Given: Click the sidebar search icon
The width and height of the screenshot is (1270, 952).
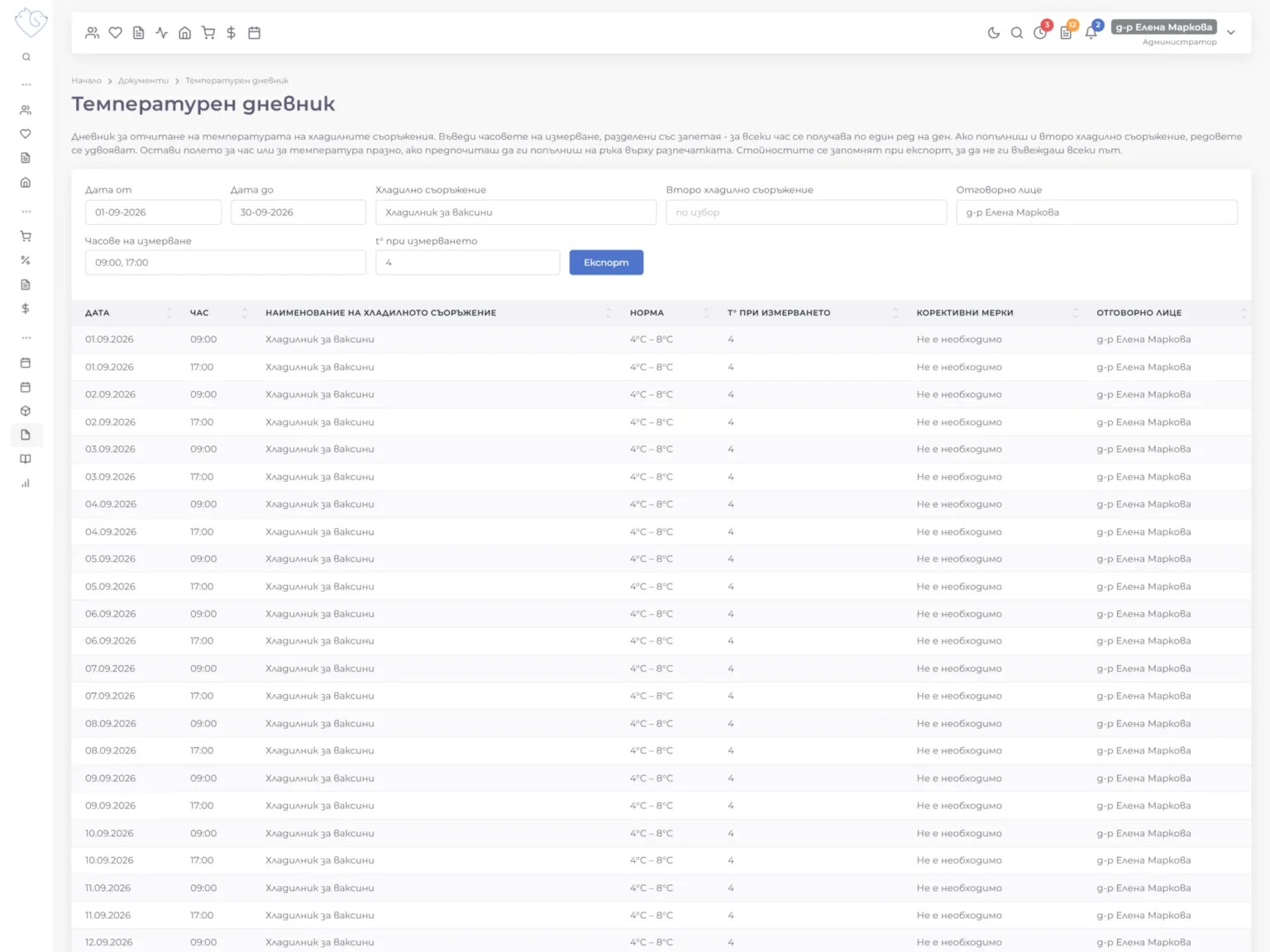Looking at the screenshot, I should point(26,57).
